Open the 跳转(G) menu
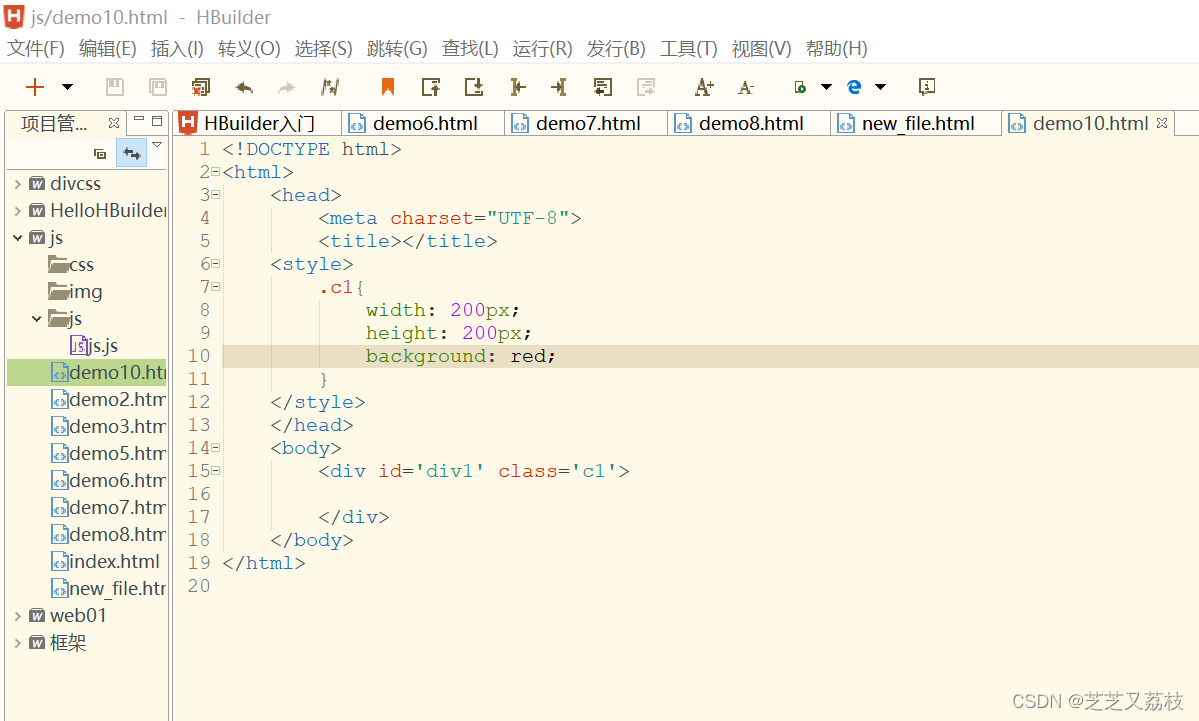 [x=398, y=49]
